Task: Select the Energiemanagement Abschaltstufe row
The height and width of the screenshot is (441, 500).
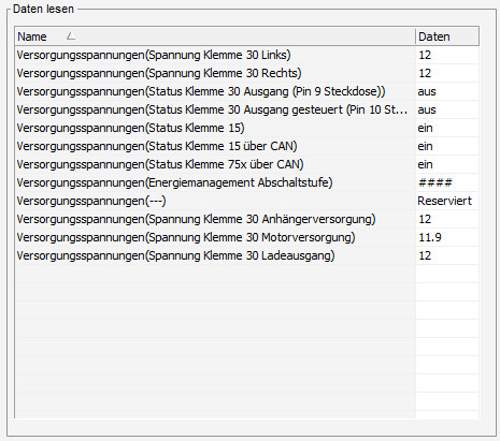Action: [247, 183]
